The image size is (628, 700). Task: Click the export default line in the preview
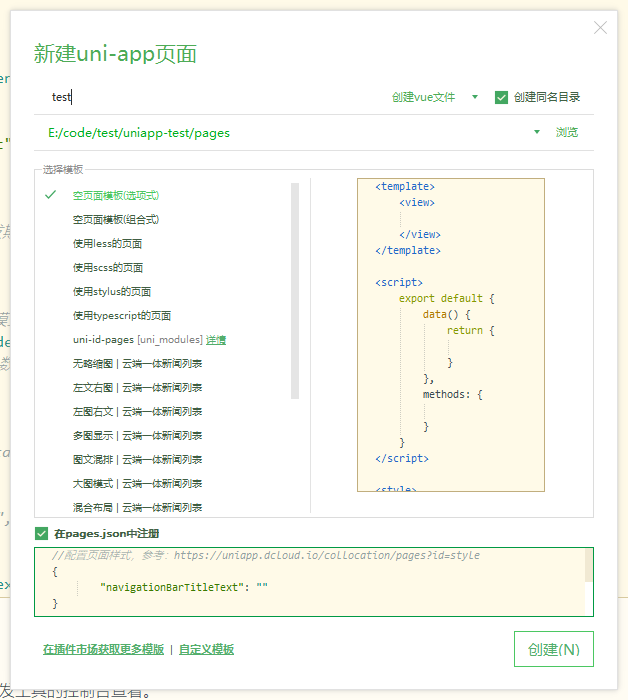(447, 299)
